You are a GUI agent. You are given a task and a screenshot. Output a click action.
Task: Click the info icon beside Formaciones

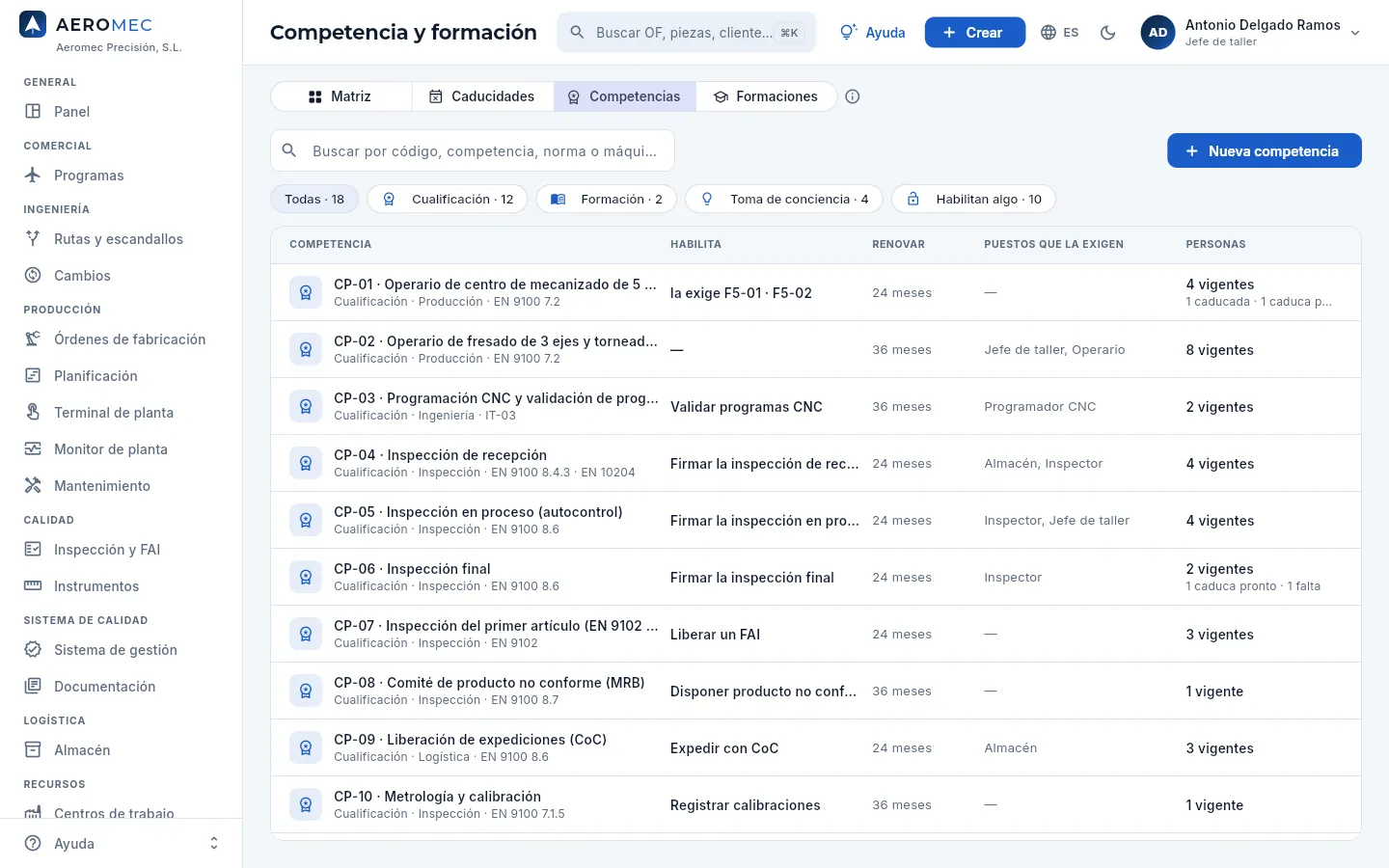(853, 96)
